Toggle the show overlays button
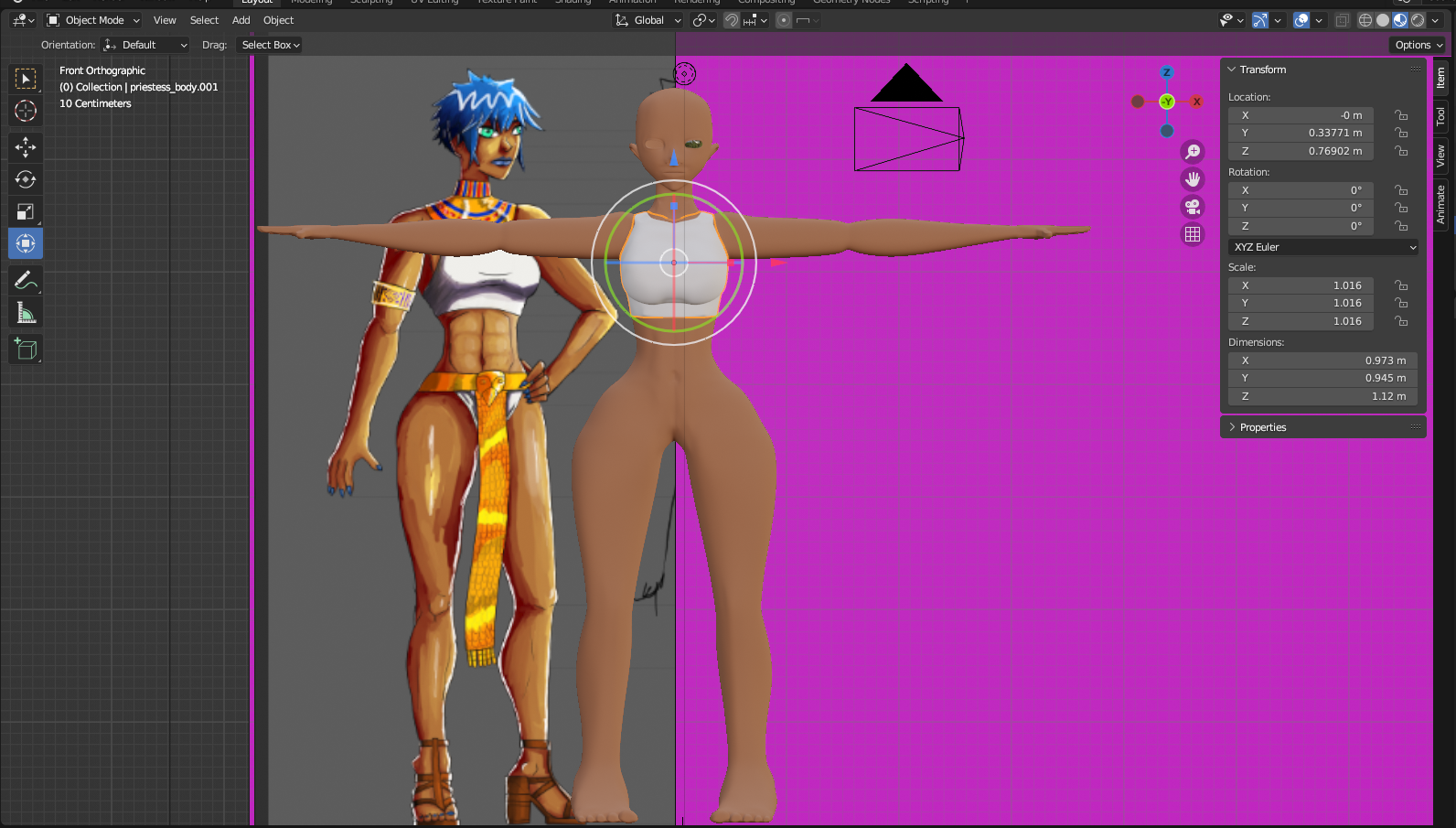1456x828 pixels. [x=1301, y=20]
